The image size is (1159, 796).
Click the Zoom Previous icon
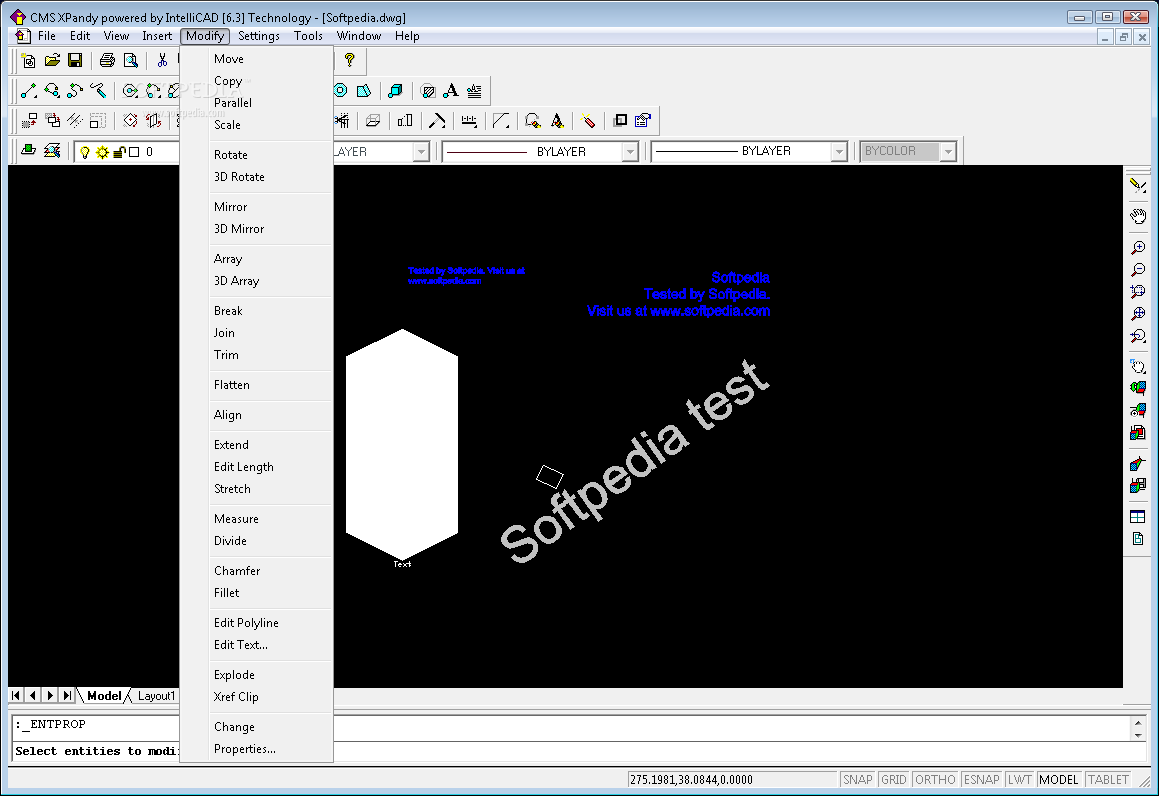1138,336
